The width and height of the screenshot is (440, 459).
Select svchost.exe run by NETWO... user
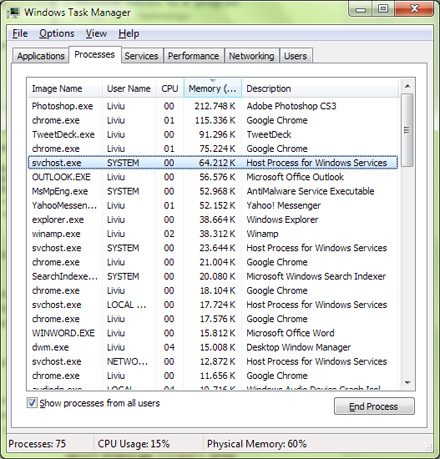pos(213,362)
